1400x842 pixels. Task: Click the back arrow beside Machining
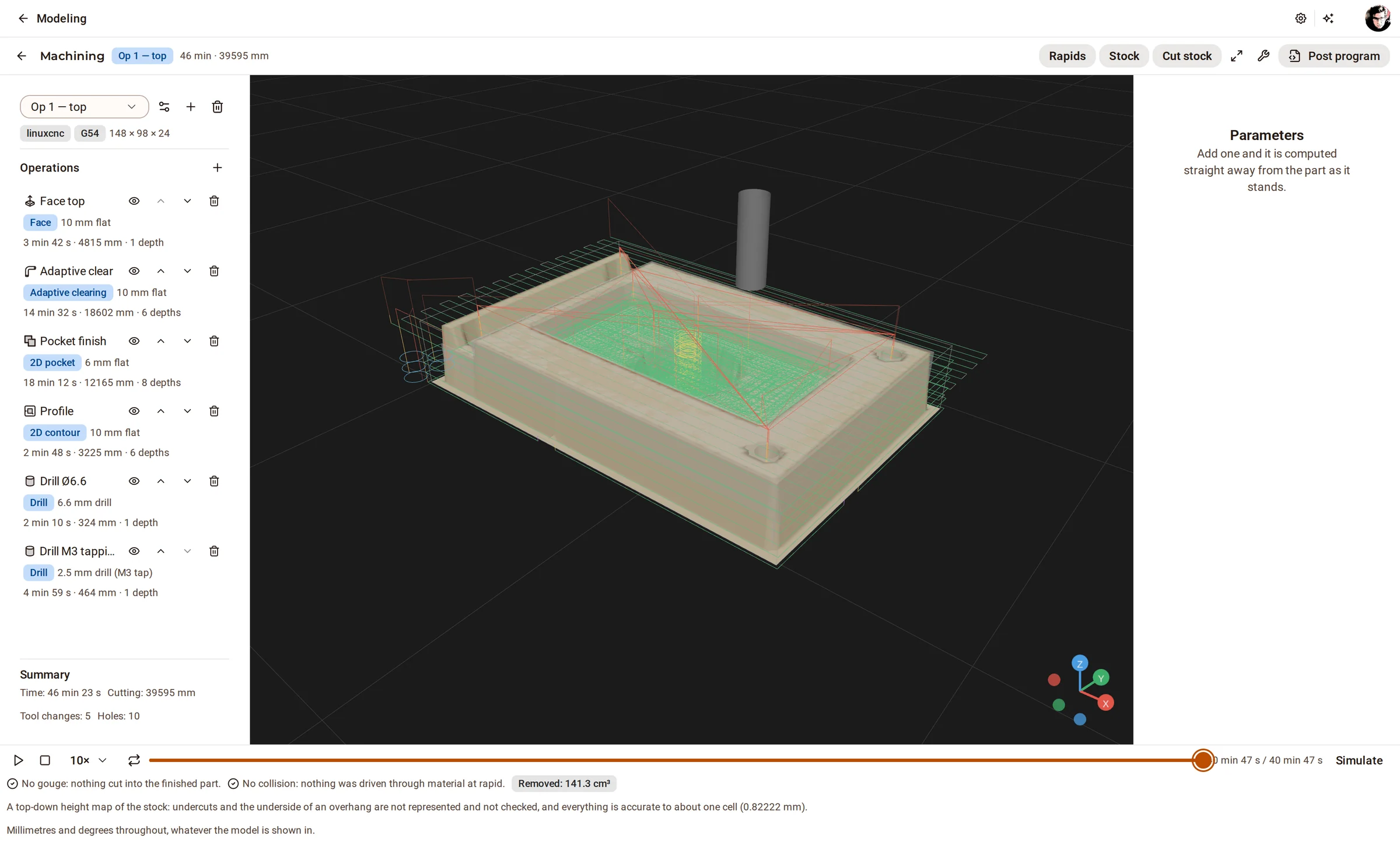[x=22, y=56]
